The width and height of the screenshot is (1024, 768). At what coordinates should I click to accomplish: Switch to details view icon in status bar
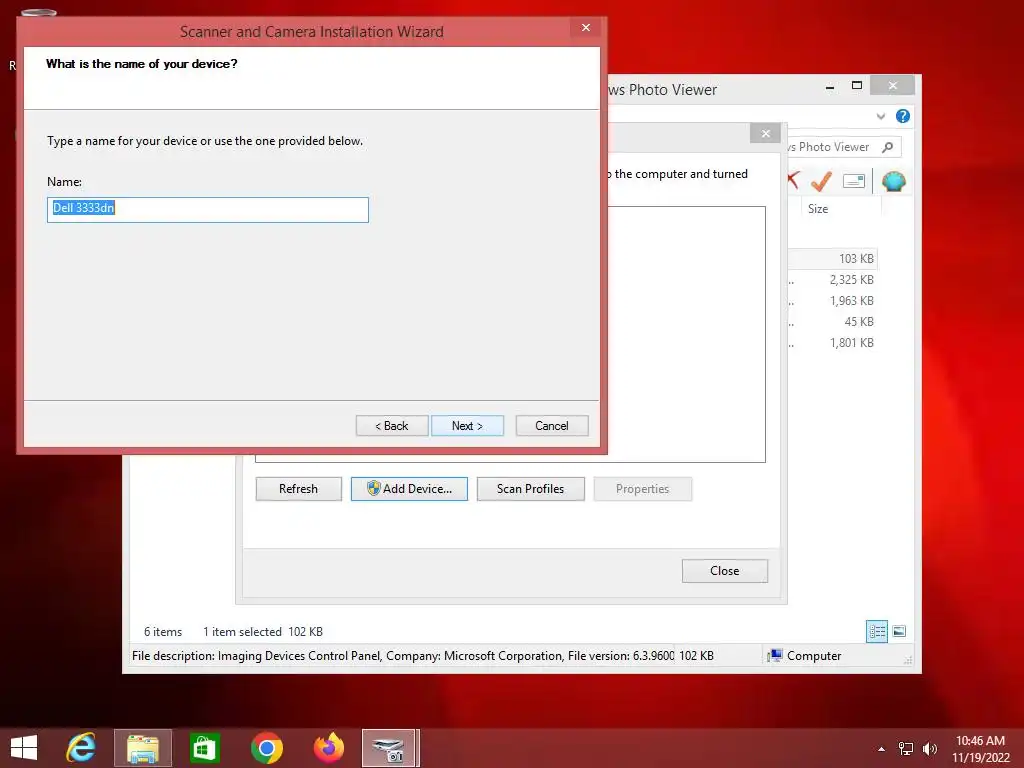click(877, 631)
